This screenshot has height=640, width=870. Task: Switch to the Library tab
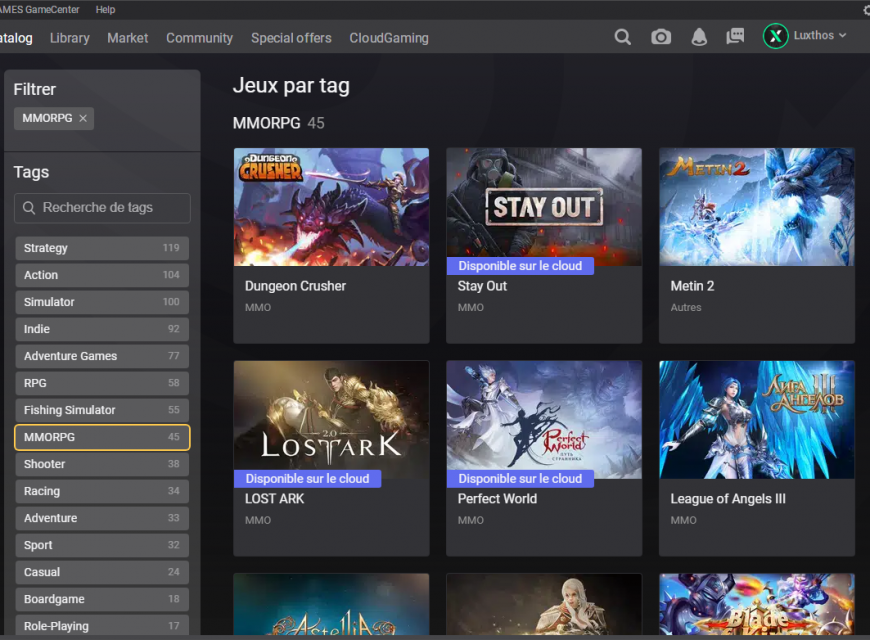tap(70, 38)
